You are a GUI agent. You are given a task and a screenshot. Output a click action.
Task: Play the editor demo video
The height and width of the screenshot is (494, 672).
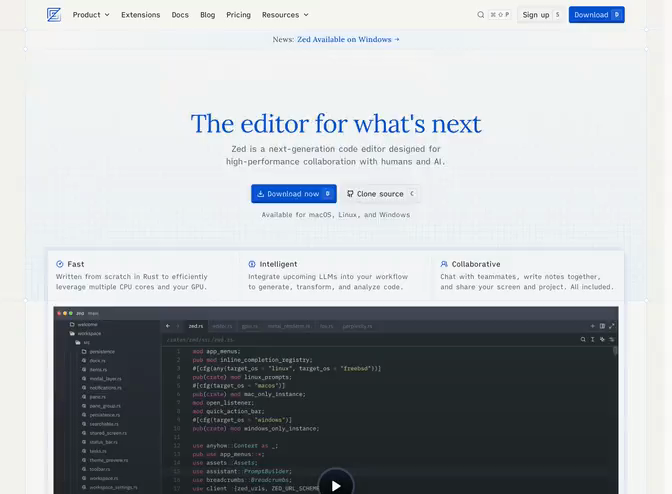[336, 485]
